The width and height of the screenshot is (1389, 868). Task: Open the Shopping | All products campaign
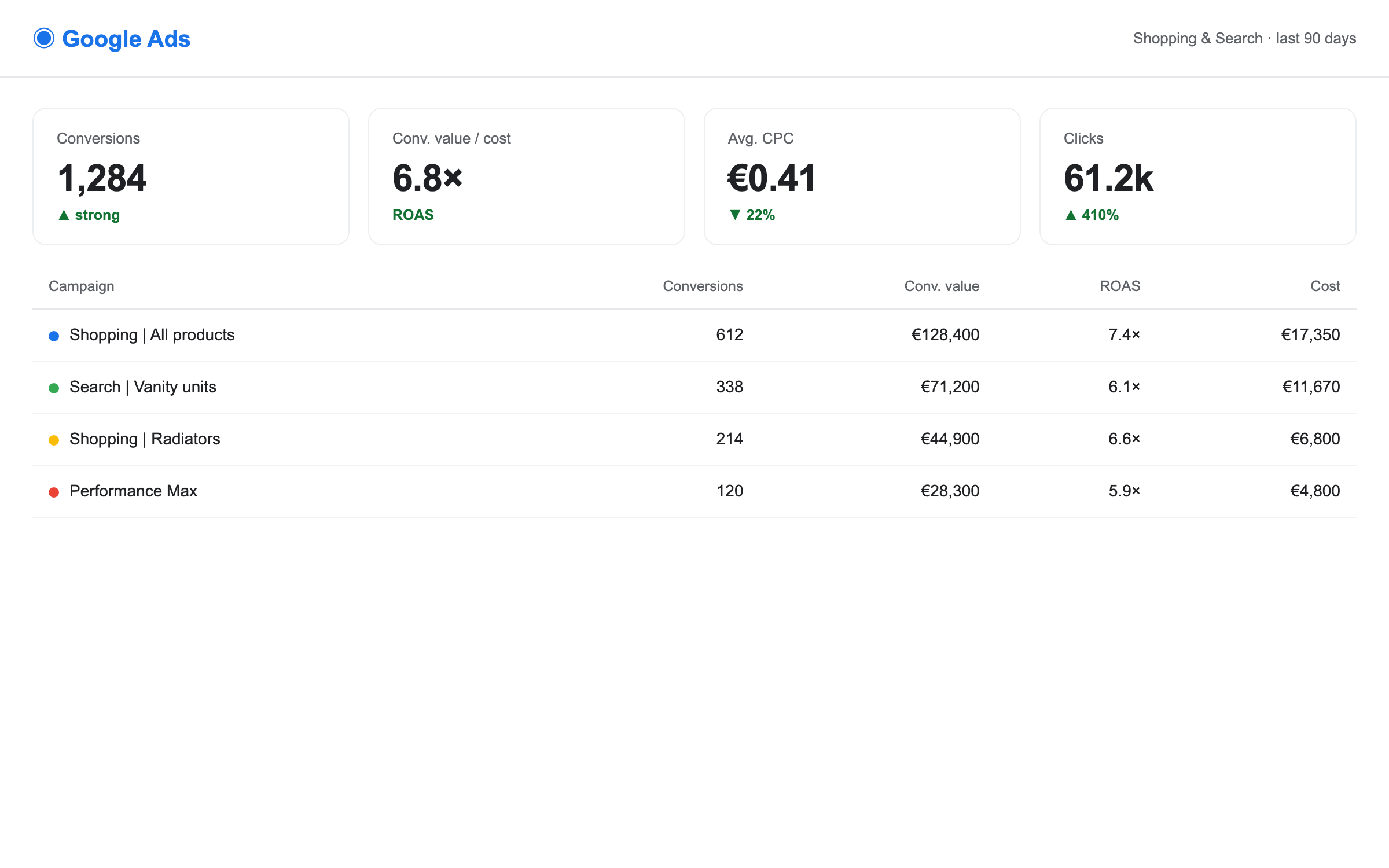coord(152,334)
